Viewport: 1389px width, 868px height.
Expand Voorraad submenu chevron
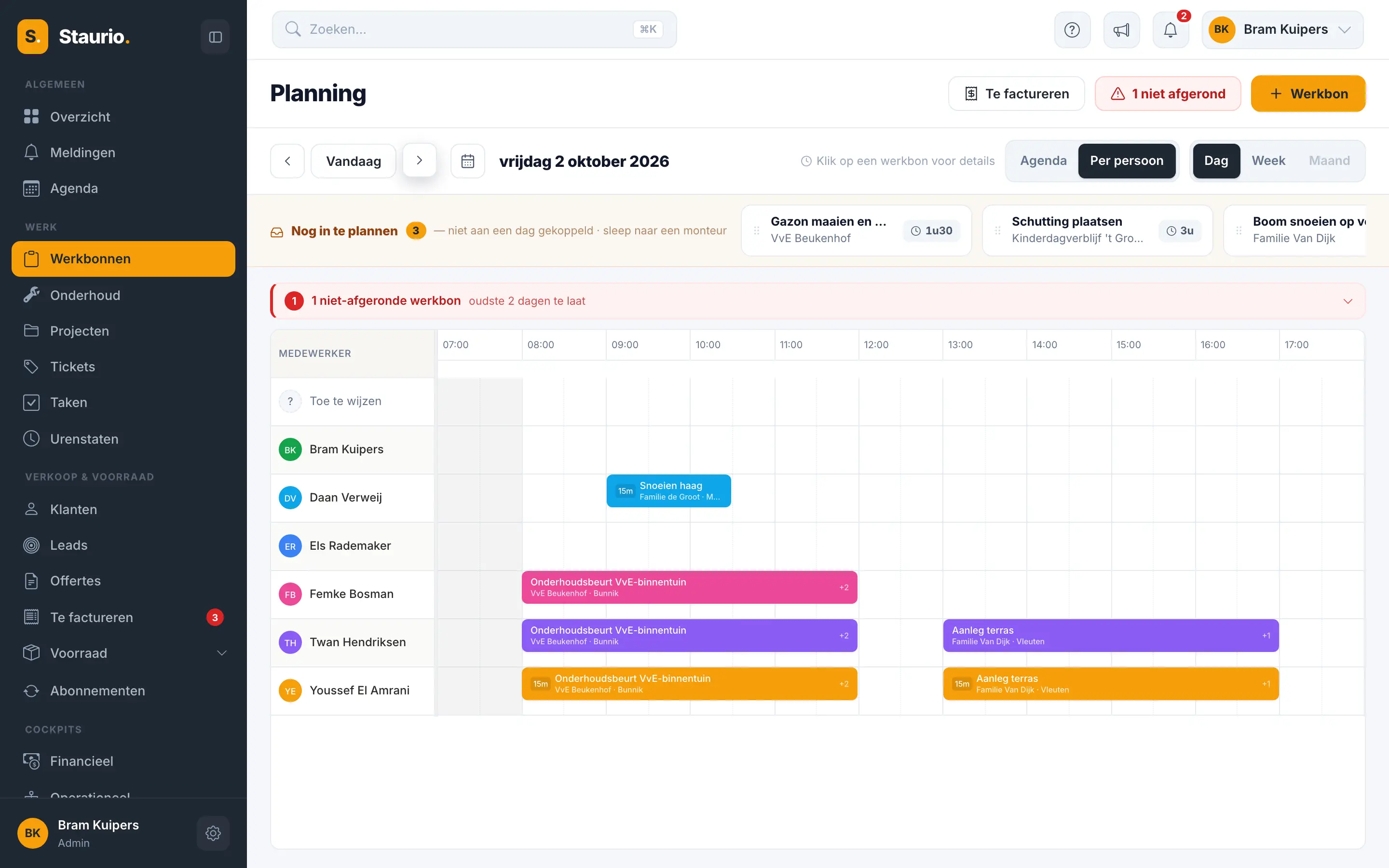pos(221,653)
